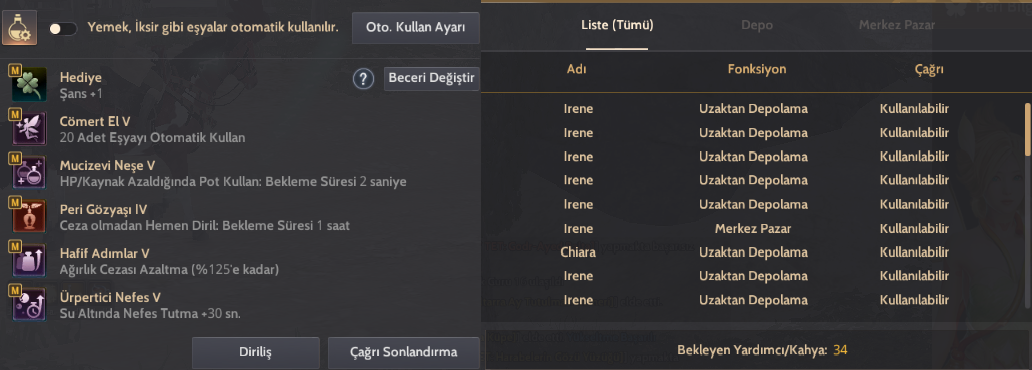Select the Peri Gözyaşı IV skill icon

pos(28,216)
